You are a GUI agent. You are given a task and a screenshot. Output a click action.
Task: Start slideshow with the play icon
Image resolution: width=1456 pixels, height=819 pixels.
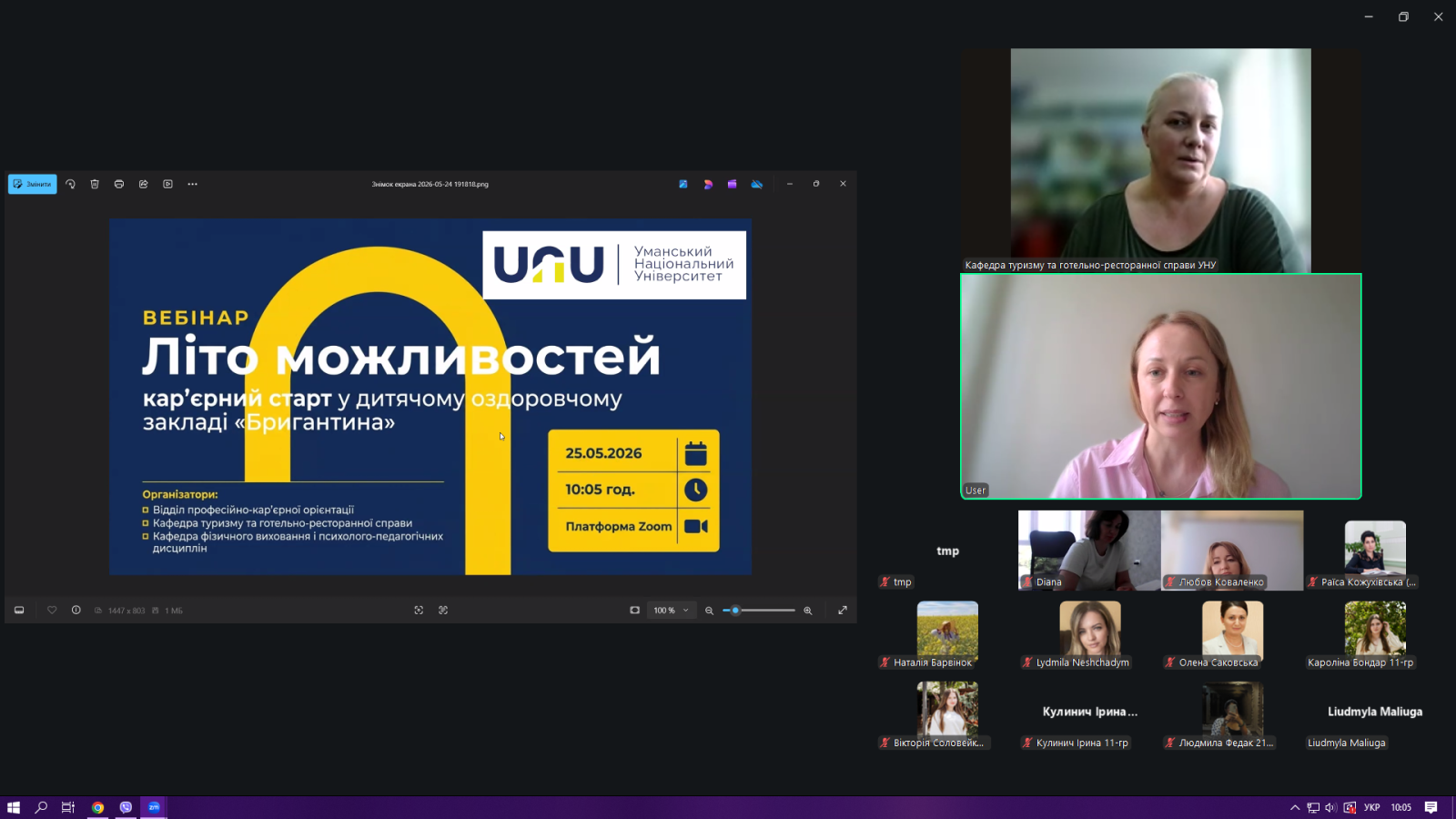click(x=168, y=184)
